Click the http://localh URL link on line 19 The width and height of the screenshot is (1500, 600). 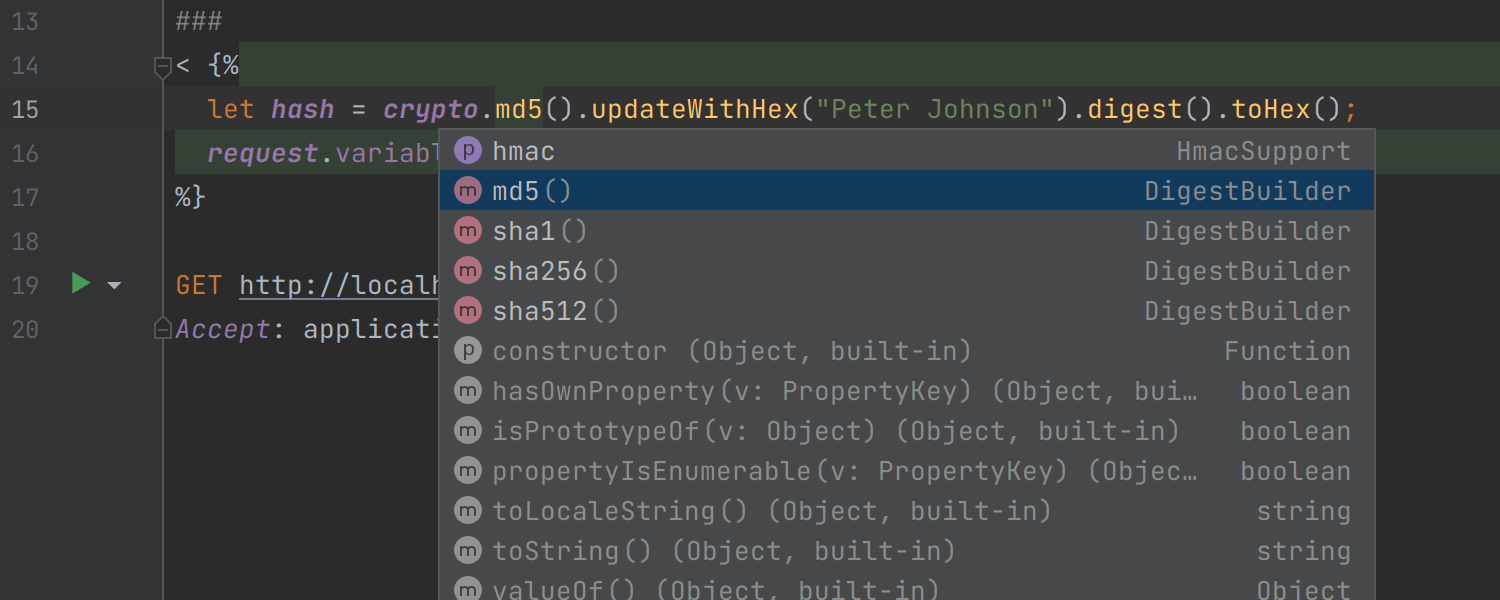tap(339, 285)
